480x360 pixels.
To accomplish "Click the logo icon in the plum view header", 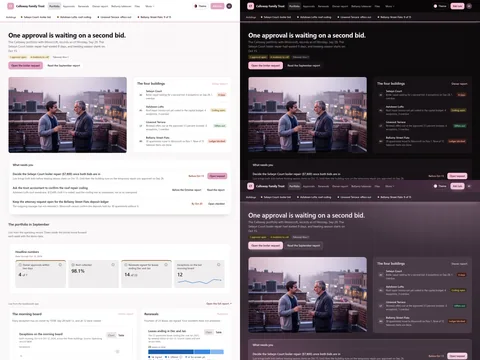I will [x=251, y=186].
